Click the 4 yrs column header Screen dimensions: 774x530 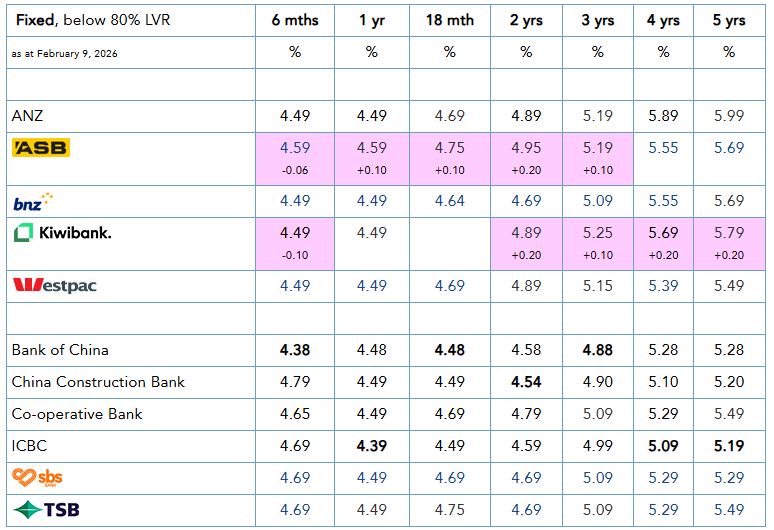coord(663,20)
